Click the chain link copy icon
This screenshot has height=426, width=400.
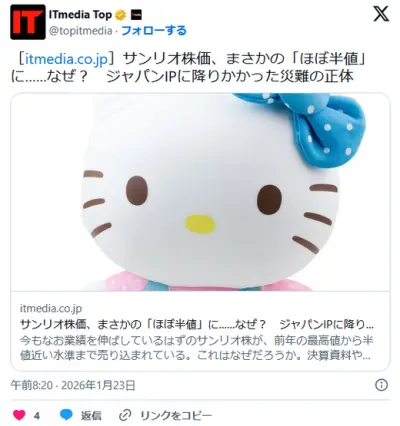point(125,415)
